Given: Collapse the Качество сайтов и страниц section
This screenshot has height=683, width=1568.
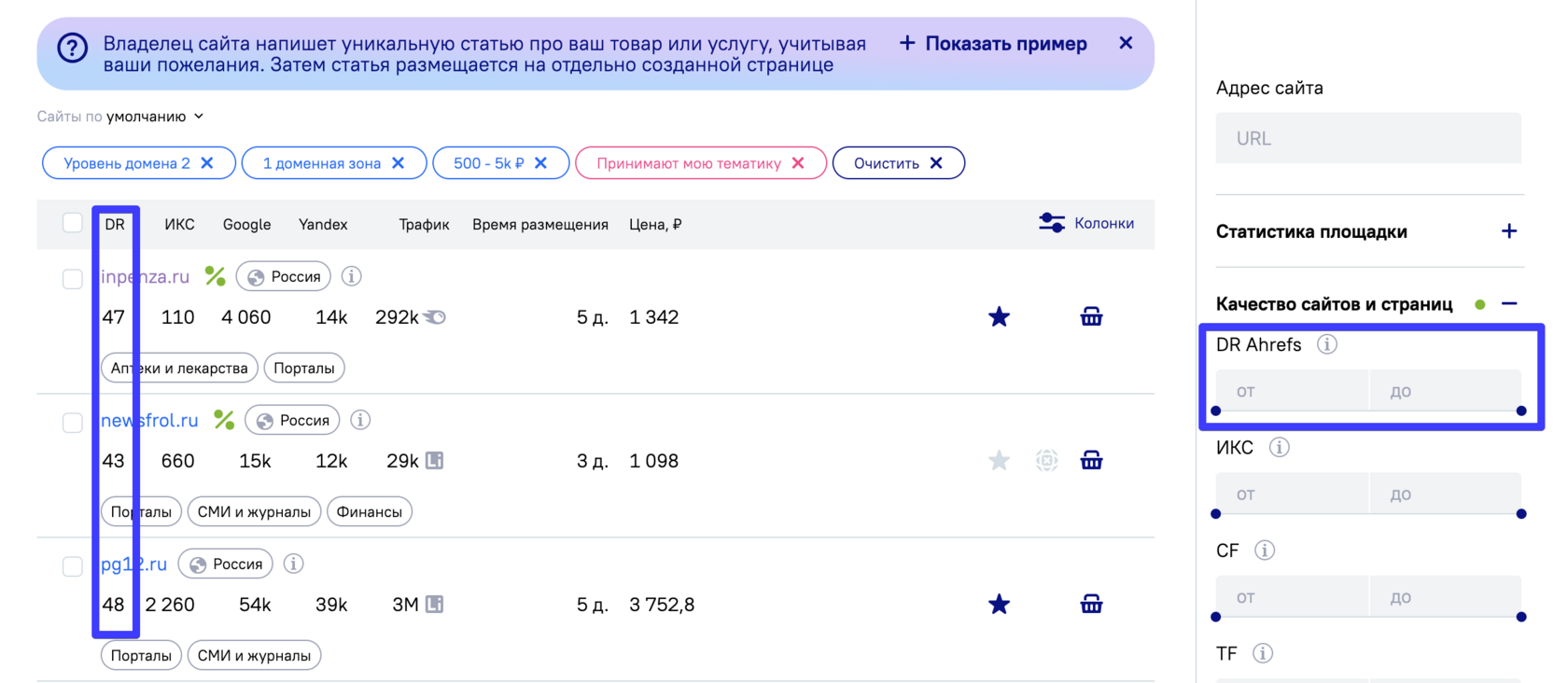Looking at the screenshot, I should click(1508, 304).
